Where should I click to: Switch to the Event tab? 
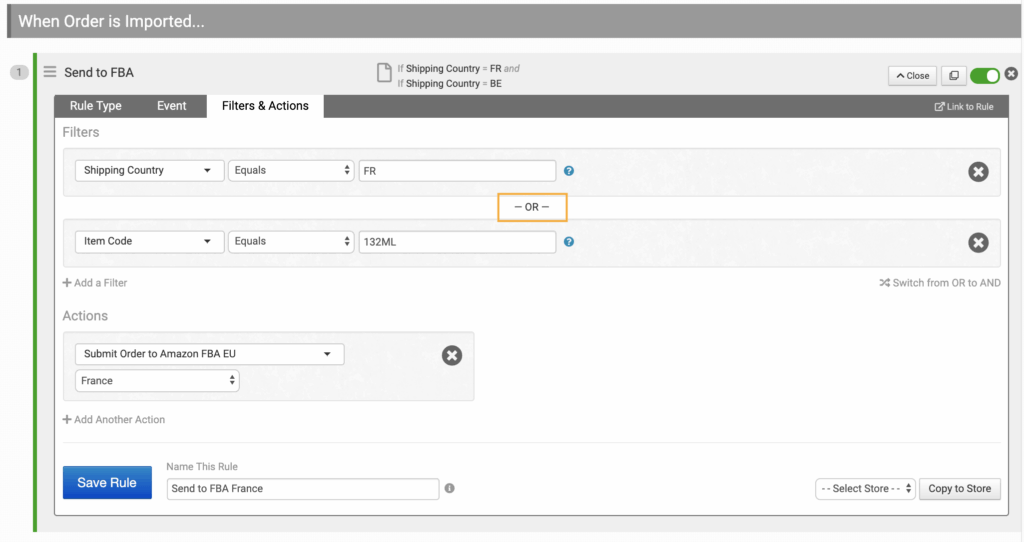tap(172, 106)
